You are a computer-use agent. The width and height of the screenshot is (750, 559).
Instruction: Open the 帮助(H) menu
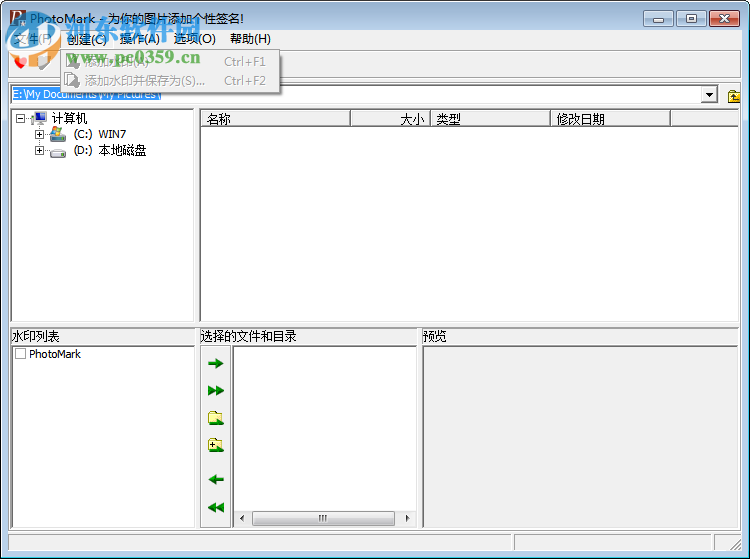pyautogui.click(x=250, y=39)
